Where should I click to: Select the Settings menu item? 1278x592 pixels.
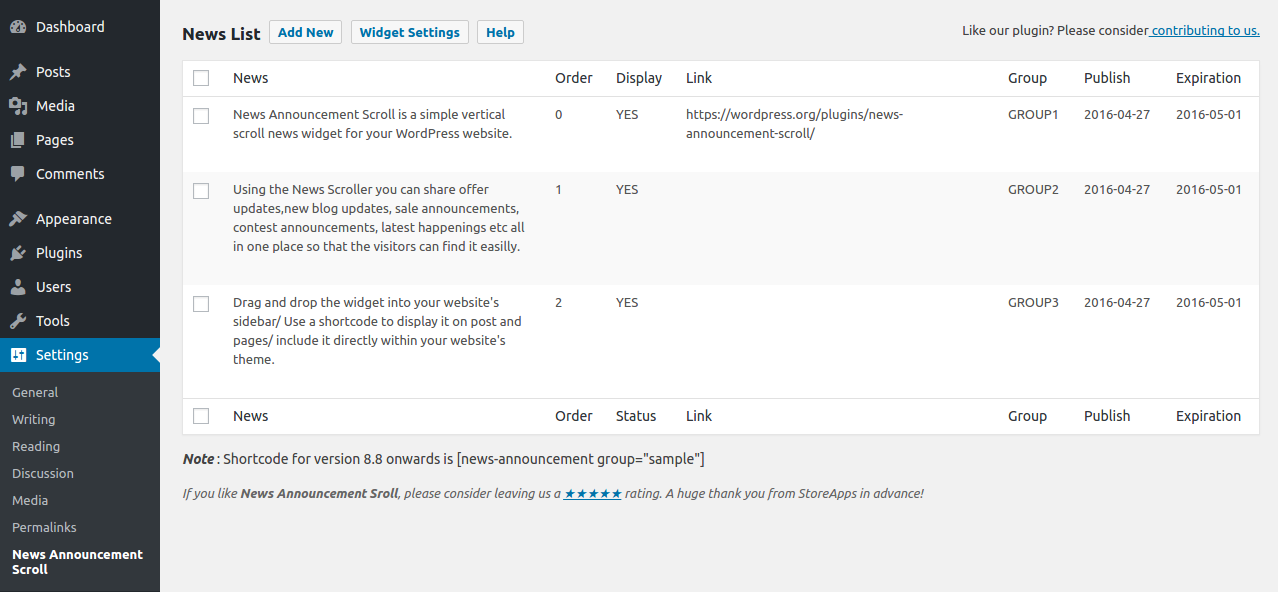[80, 355]
